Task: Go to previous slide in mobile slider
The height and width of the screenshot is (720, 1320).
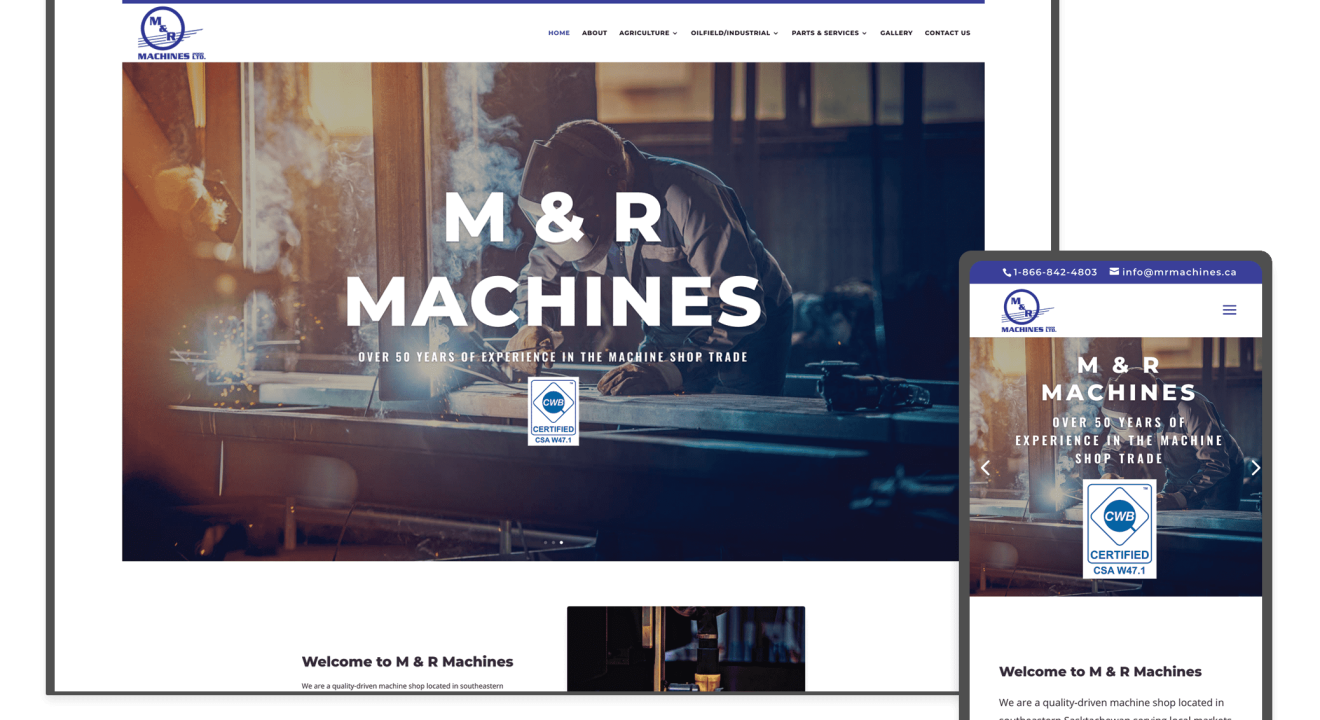Action: (x=985, y=467)
